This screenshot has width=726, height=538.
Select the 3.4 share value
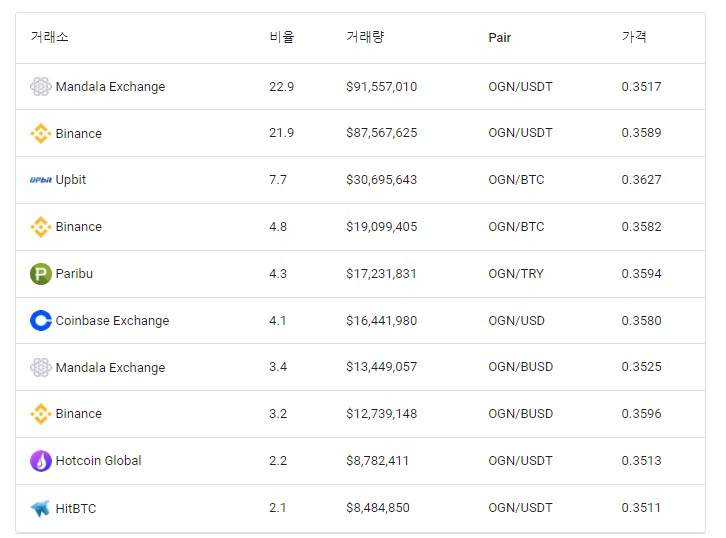pos(278,367)
